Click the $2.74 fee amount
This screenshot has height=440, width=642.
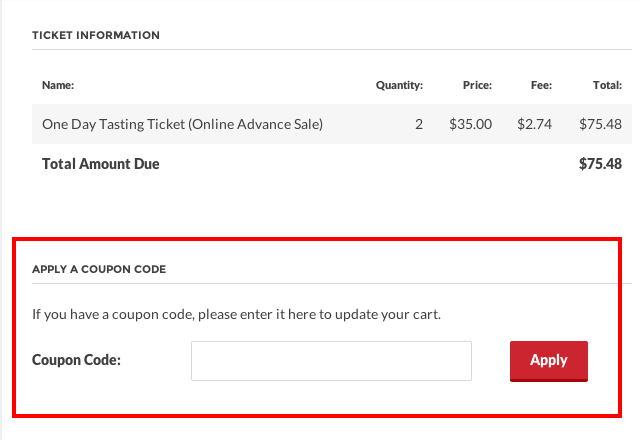pos(534,124)
